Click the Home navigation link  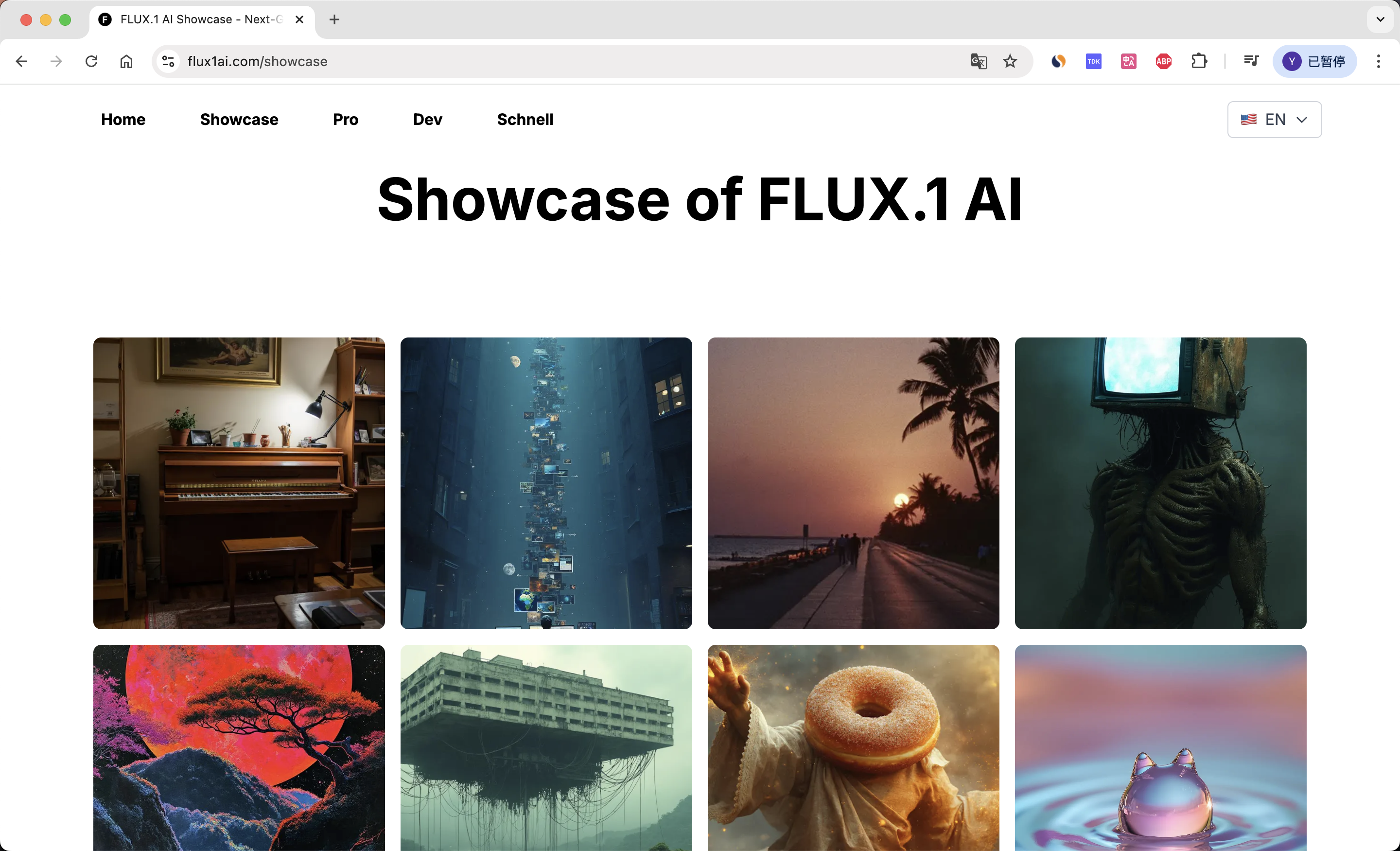click(x=123, y=119)
